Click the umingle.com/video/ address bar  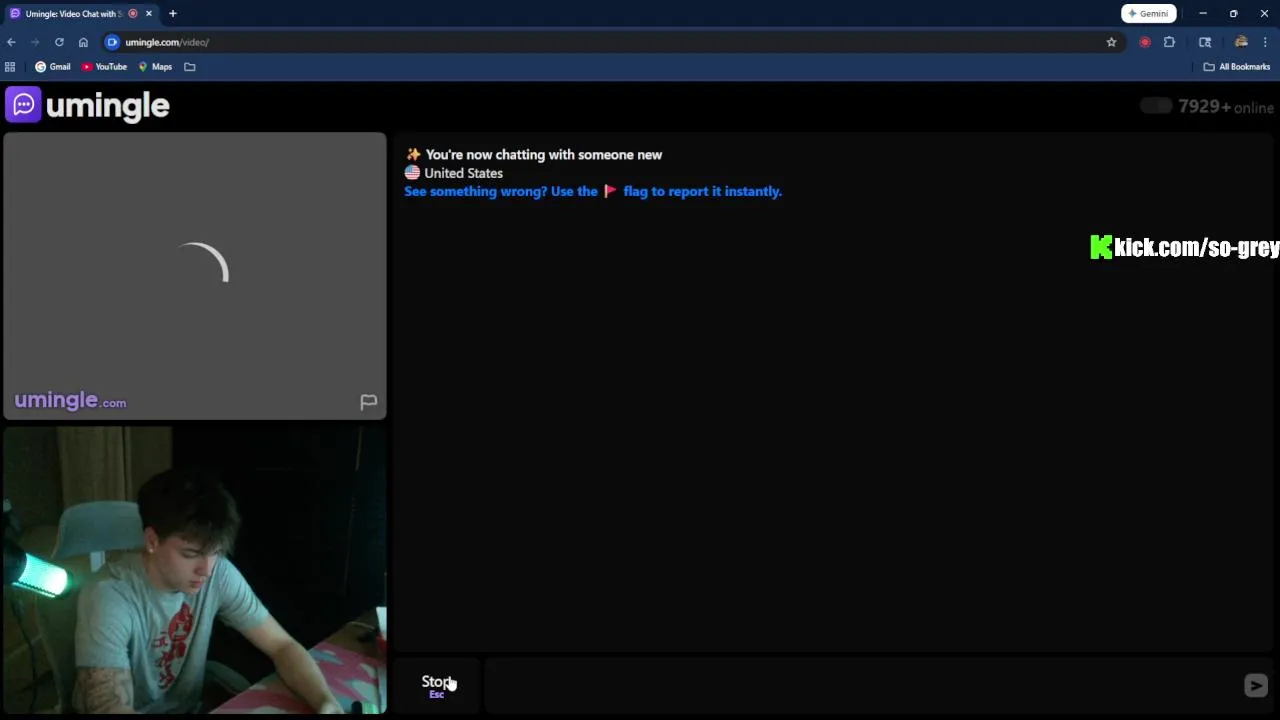pos(600,42)
